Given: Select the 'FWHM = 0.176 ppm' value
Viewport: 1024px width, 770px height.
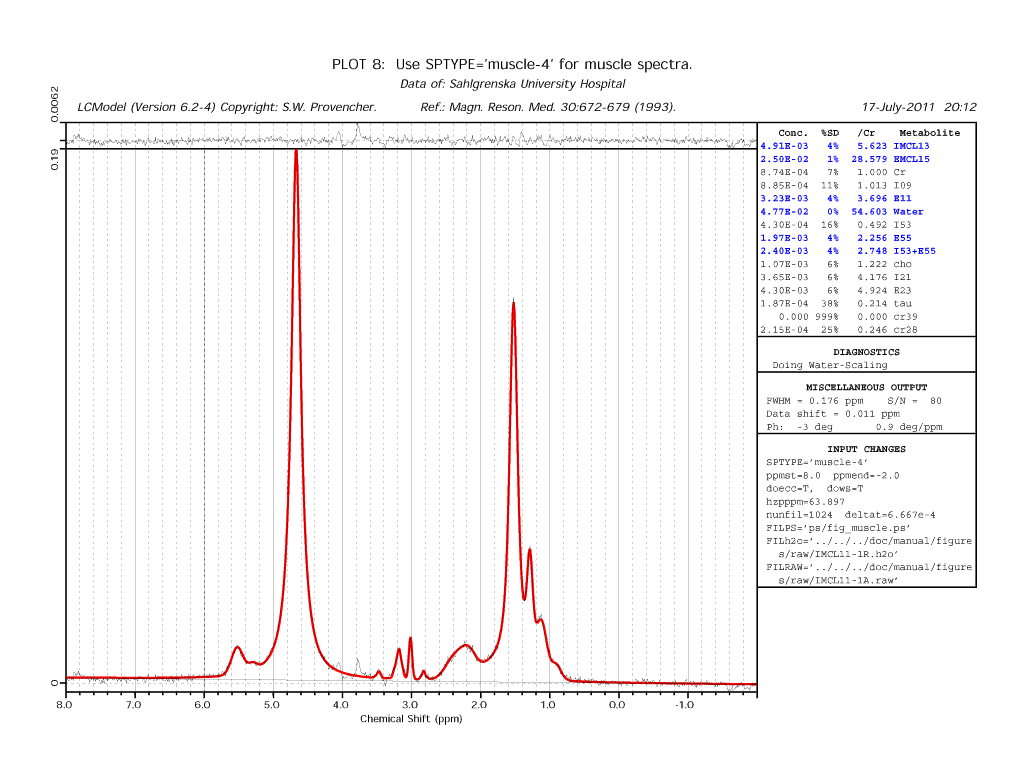Looking at the screenshot, I should click(x=814, y=401).
